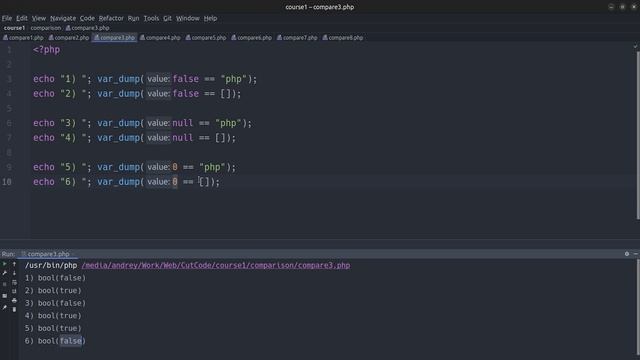Minimize the course1 window

click(611, 7)
